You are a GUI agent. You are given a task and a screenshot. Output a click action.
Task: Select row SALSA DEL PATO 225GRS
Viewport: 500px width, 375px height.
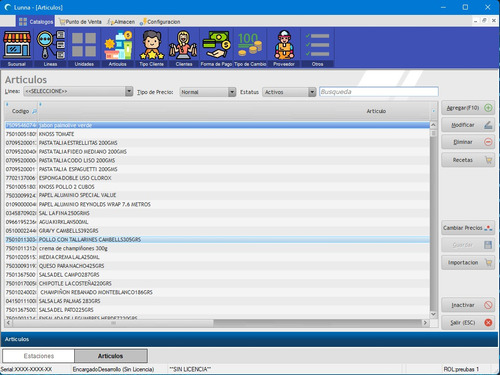(217, 310)
